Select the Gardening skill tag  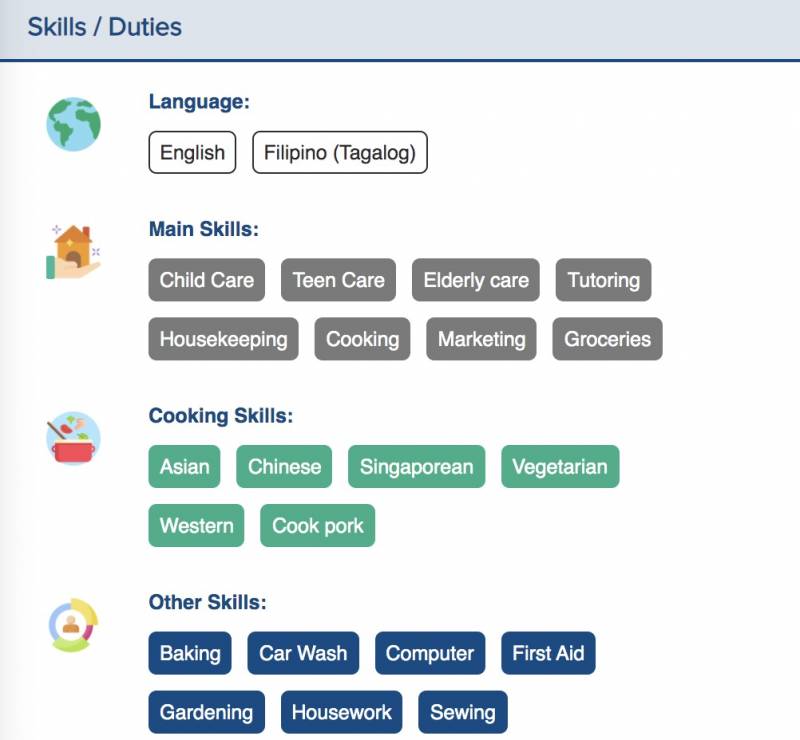[206, 712]
